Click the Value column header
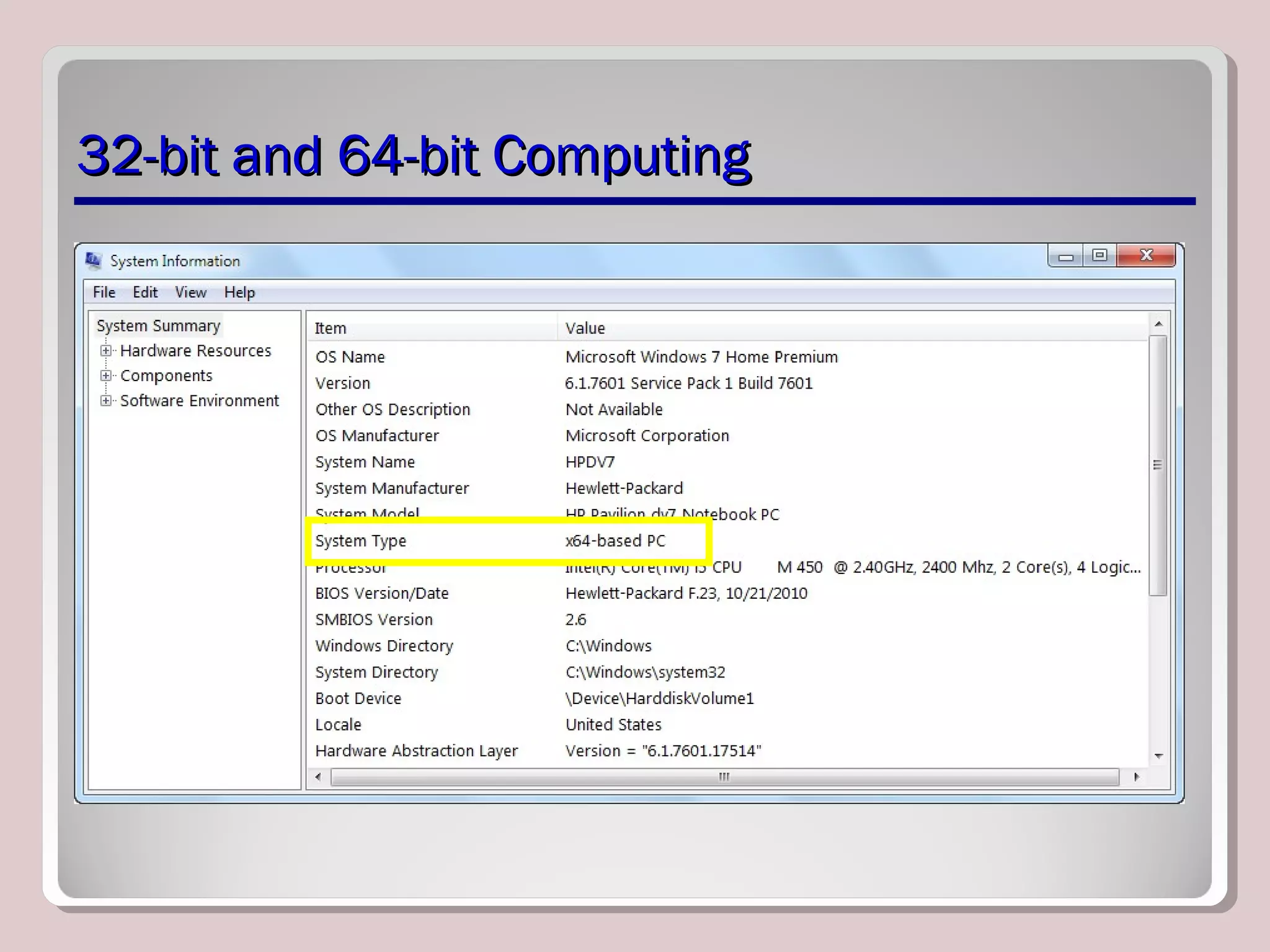The image size is (1270, 952). coord(853,328)
